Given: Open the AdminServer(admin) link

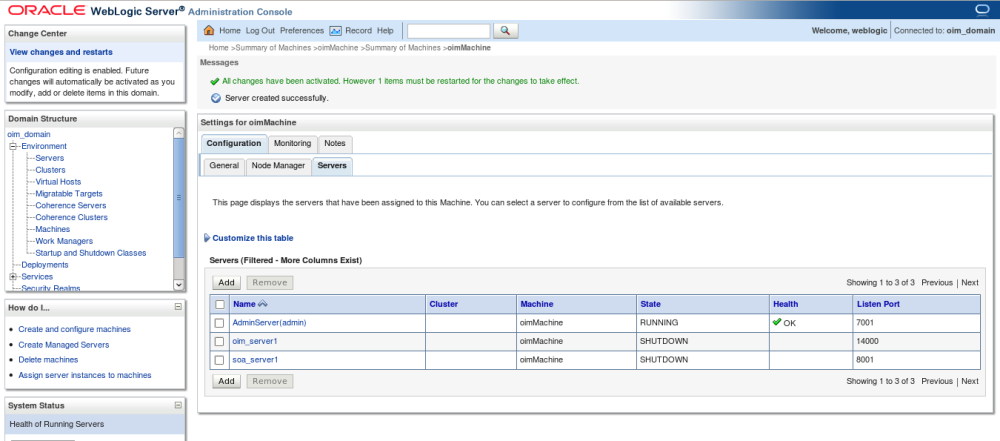Looking at the screenshot, I should click(x=270, y=323).
